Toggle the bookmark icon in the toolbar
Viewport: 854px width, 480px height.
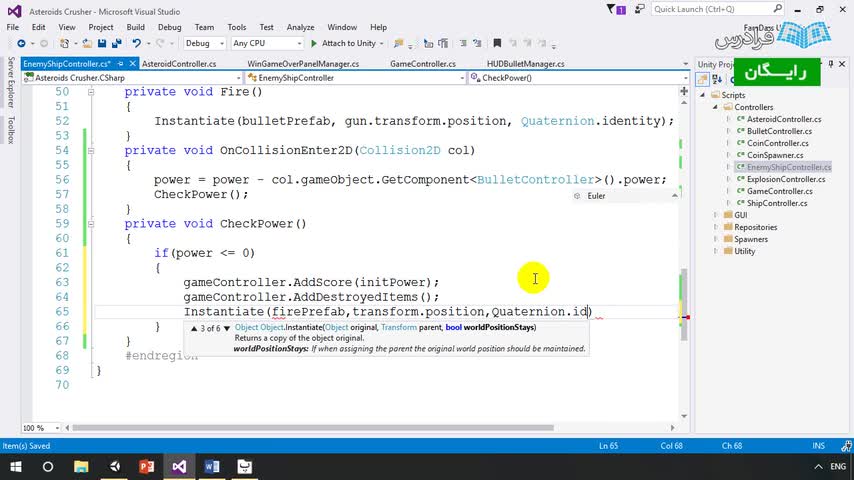pyautogui.click(x=497, y=43)
